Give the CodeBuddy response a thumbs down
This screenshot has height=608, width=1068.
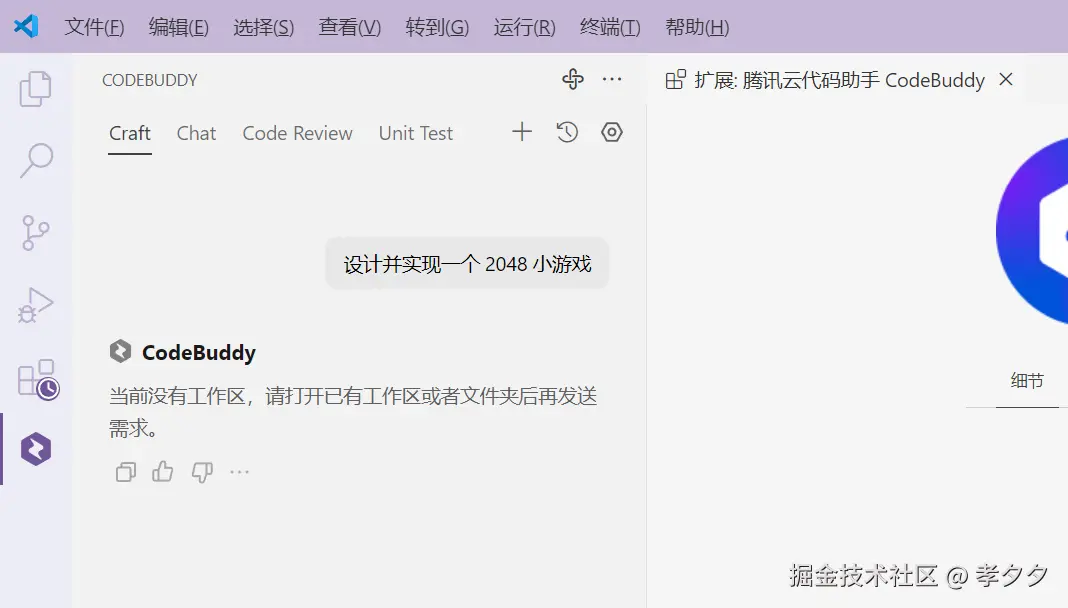click(202, 472)
